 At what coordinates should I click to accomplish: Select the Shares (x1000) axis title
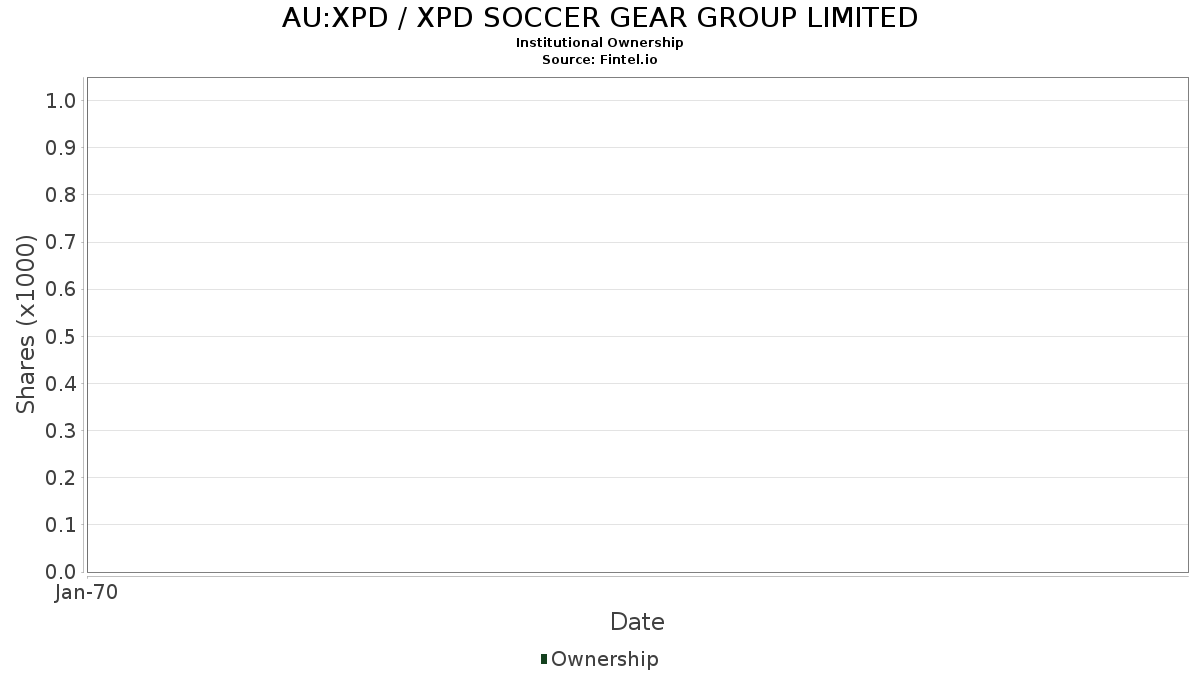(27, 324)
